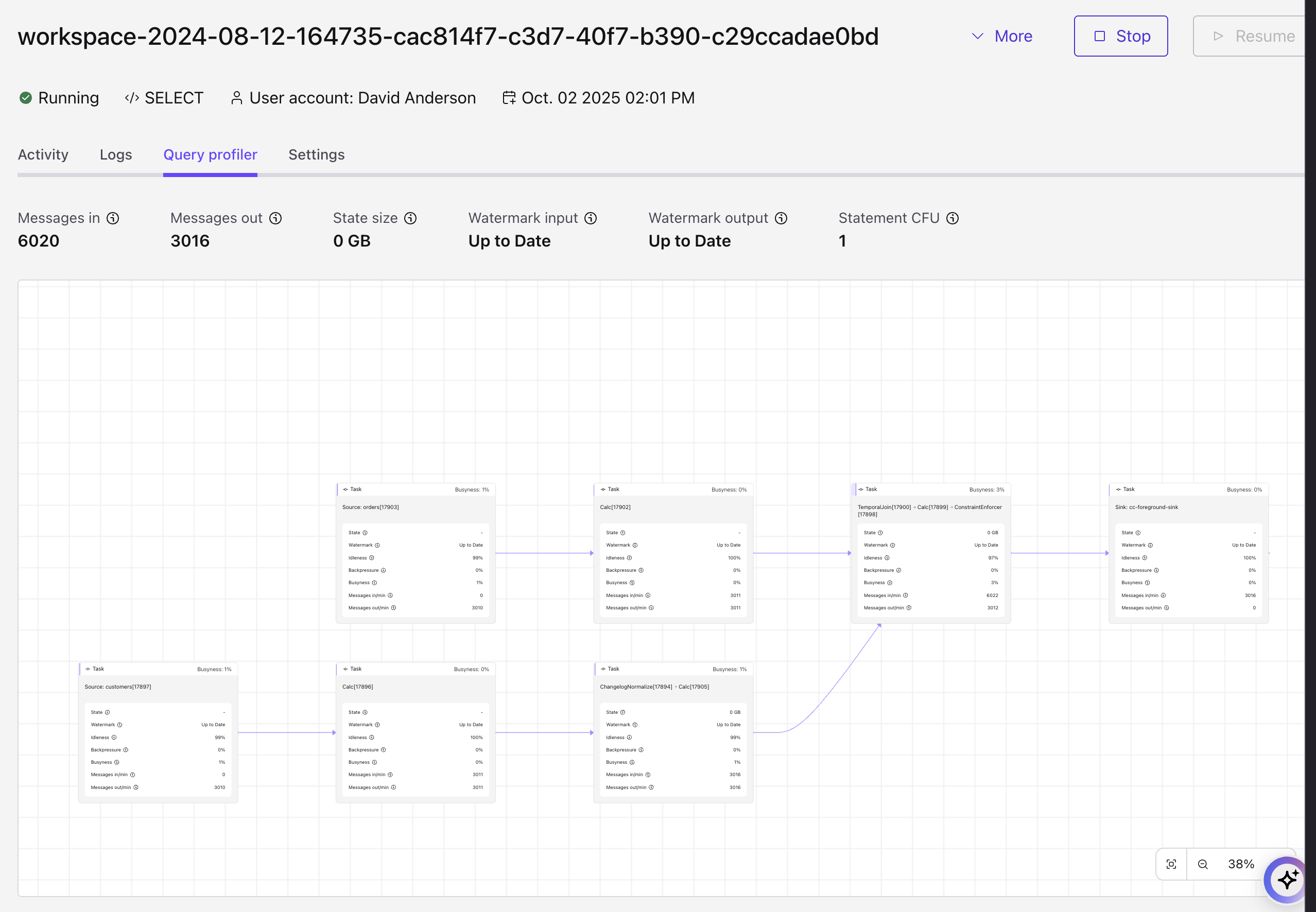The height and width of the screenshot is (912, 1316).
Task: Go to the Settings tab
Action: point(316,155)
